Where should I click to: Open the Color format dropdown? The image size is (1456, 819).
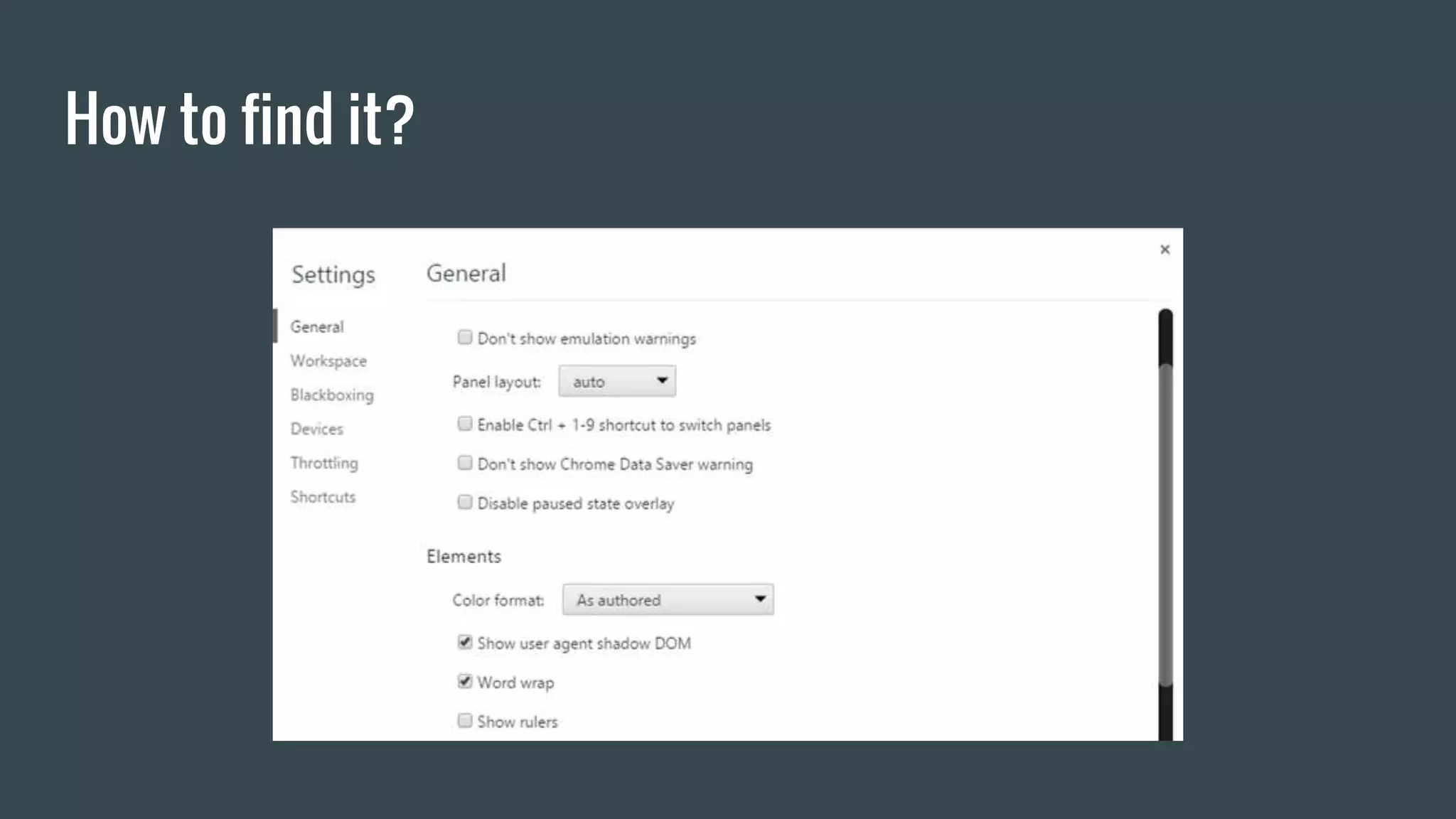[x=667, y=600]
